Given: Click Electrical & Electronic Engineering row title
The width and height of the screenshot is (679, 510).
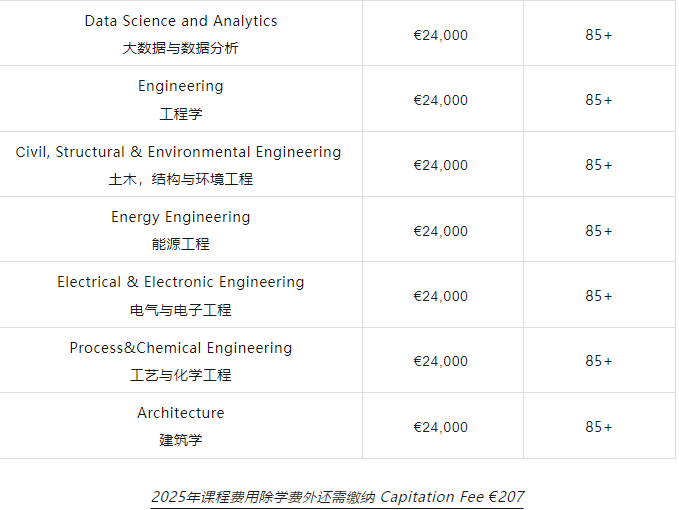Looking at the screenshot, I should click(181, 282).
